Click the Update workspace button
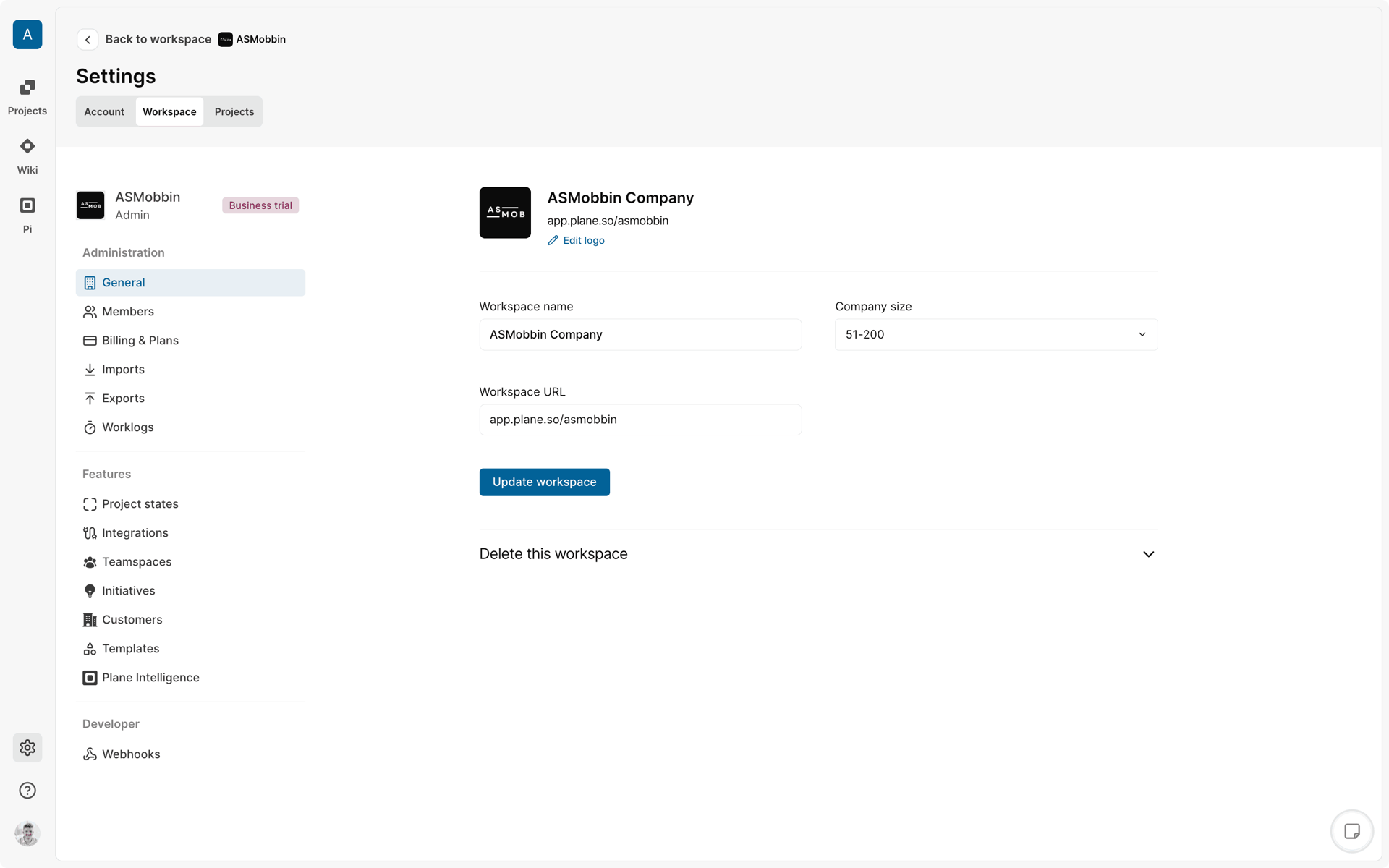This screenshot has width=1389, height=868. pyautogui.click(x=544, y=482)
